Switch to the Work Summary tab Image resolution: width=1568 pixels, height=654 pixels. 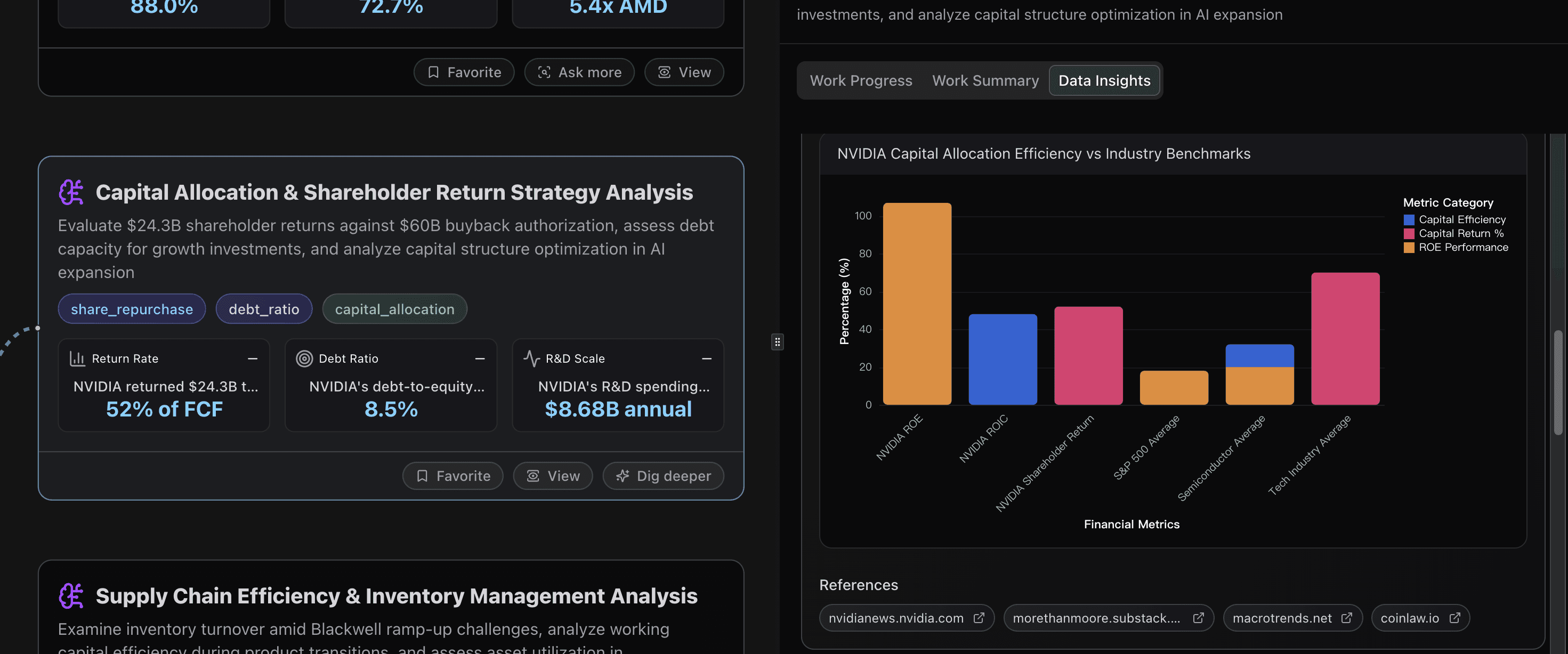pyautogui.click(x=985, y=80)
